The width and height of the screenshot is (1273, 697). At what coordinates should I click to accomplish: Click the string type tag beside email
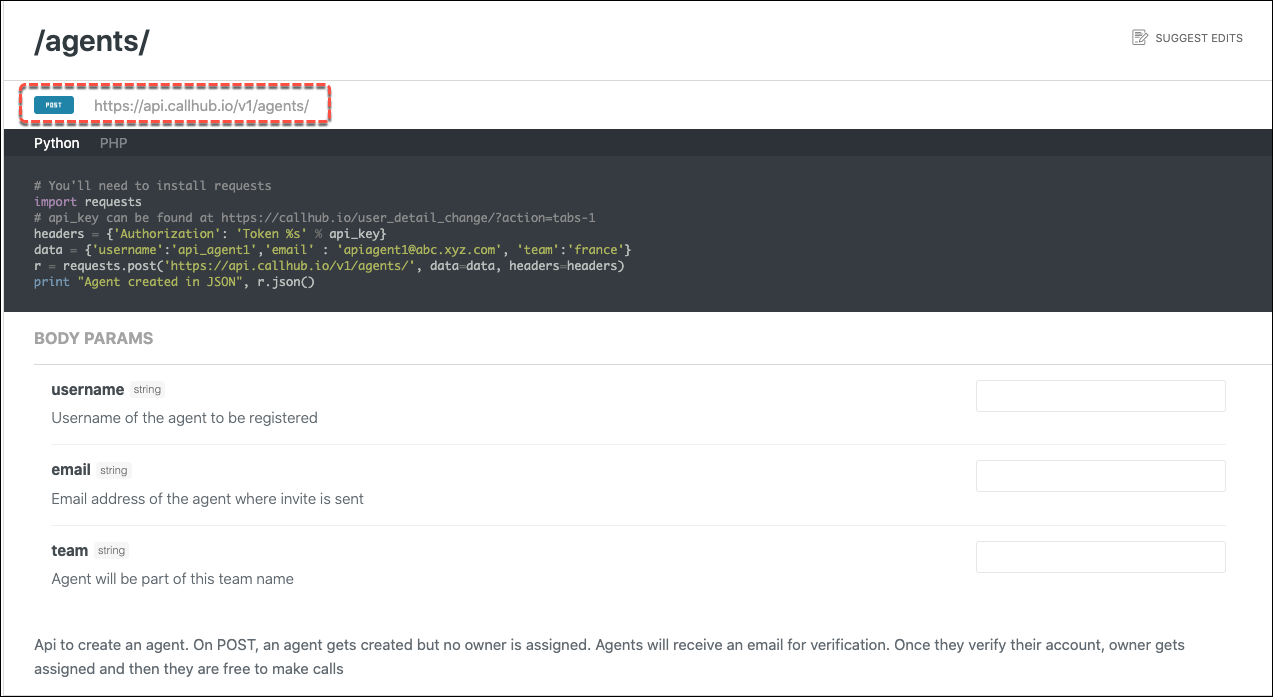[x=114, y=470]
